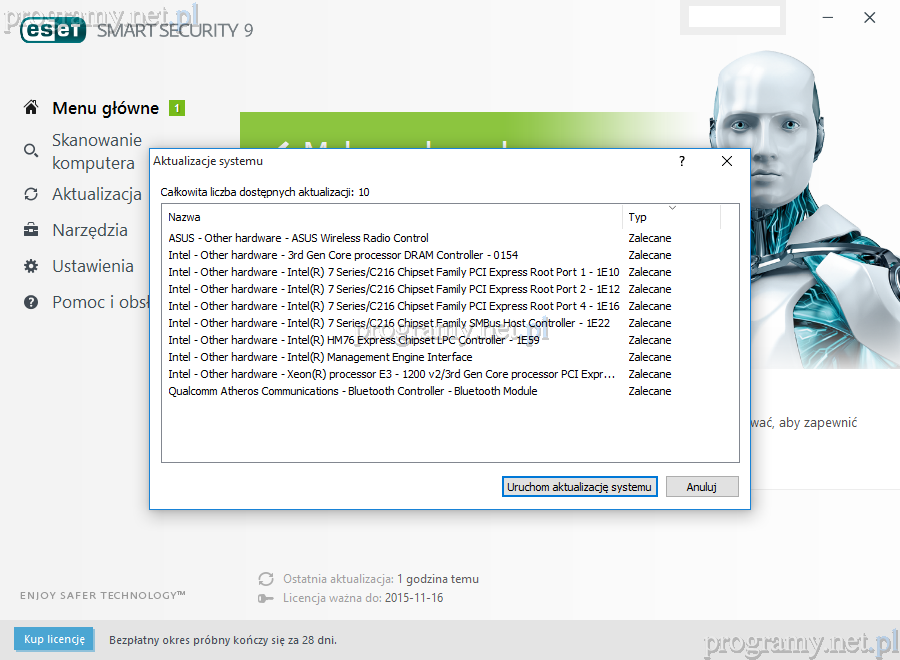Screen dimensions: 900x660
Task: Select the HM76 Express Chipset LPC Controller row
Action: tap(353, 340)
